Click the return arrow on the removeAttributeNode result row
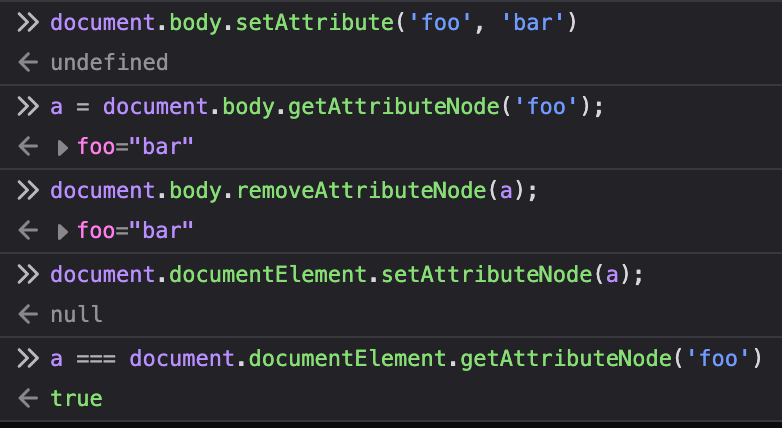The width and height of the screenshot is (782, 428). [x=27, y=231]
